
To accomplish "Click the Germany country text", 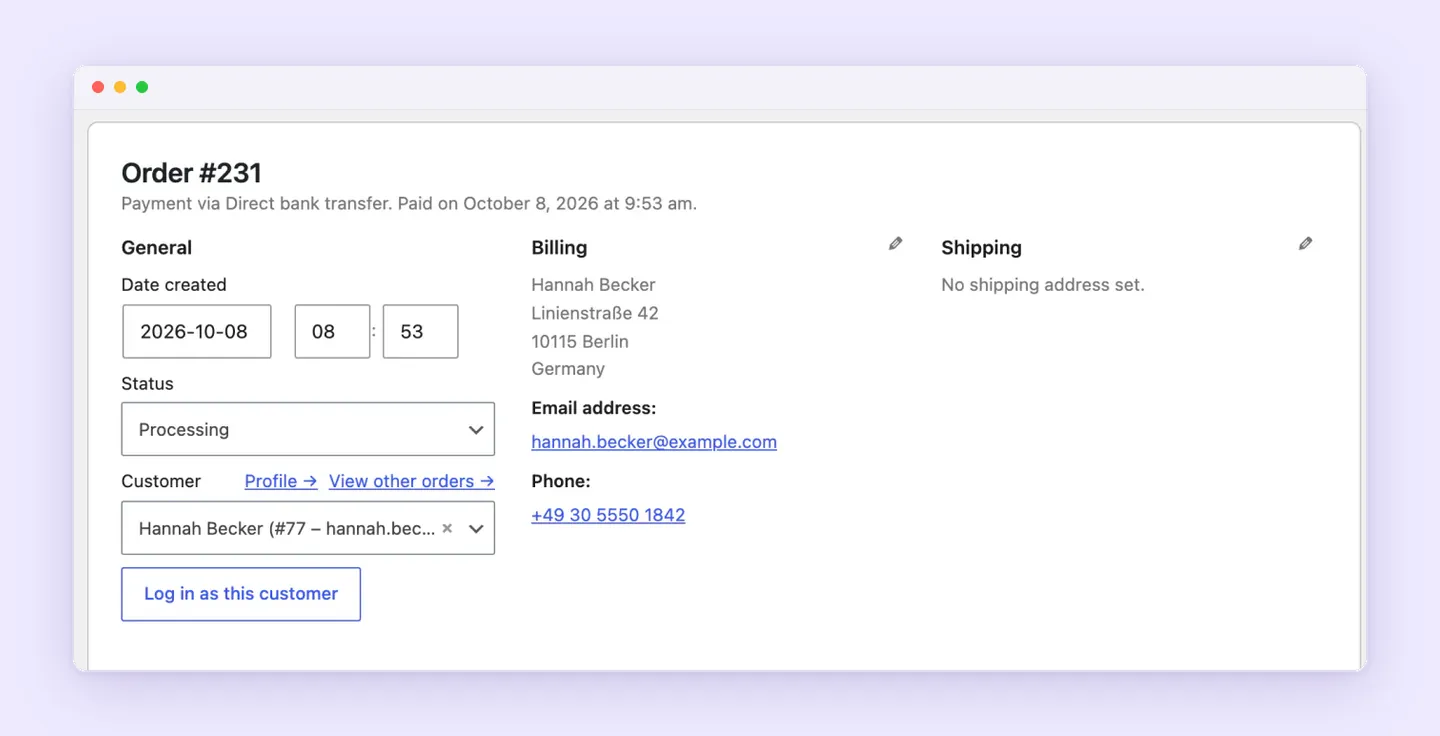I will click(x=568, y=369).
